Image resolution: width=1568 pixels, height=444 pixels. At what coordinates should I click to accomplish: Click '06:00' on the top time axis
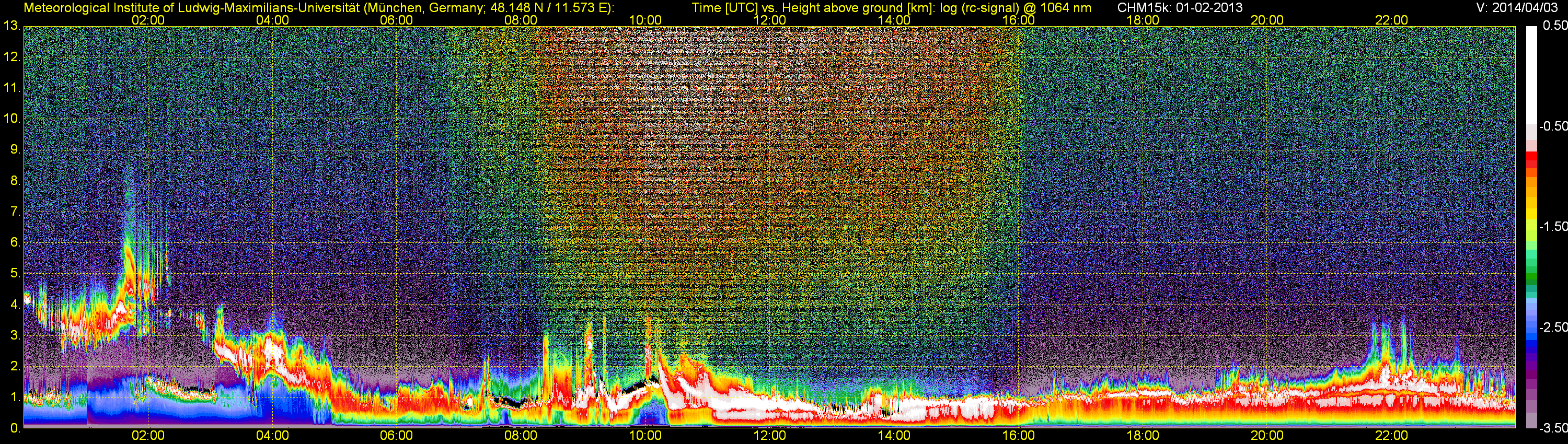pyautogui.click(x=396, y=20)
